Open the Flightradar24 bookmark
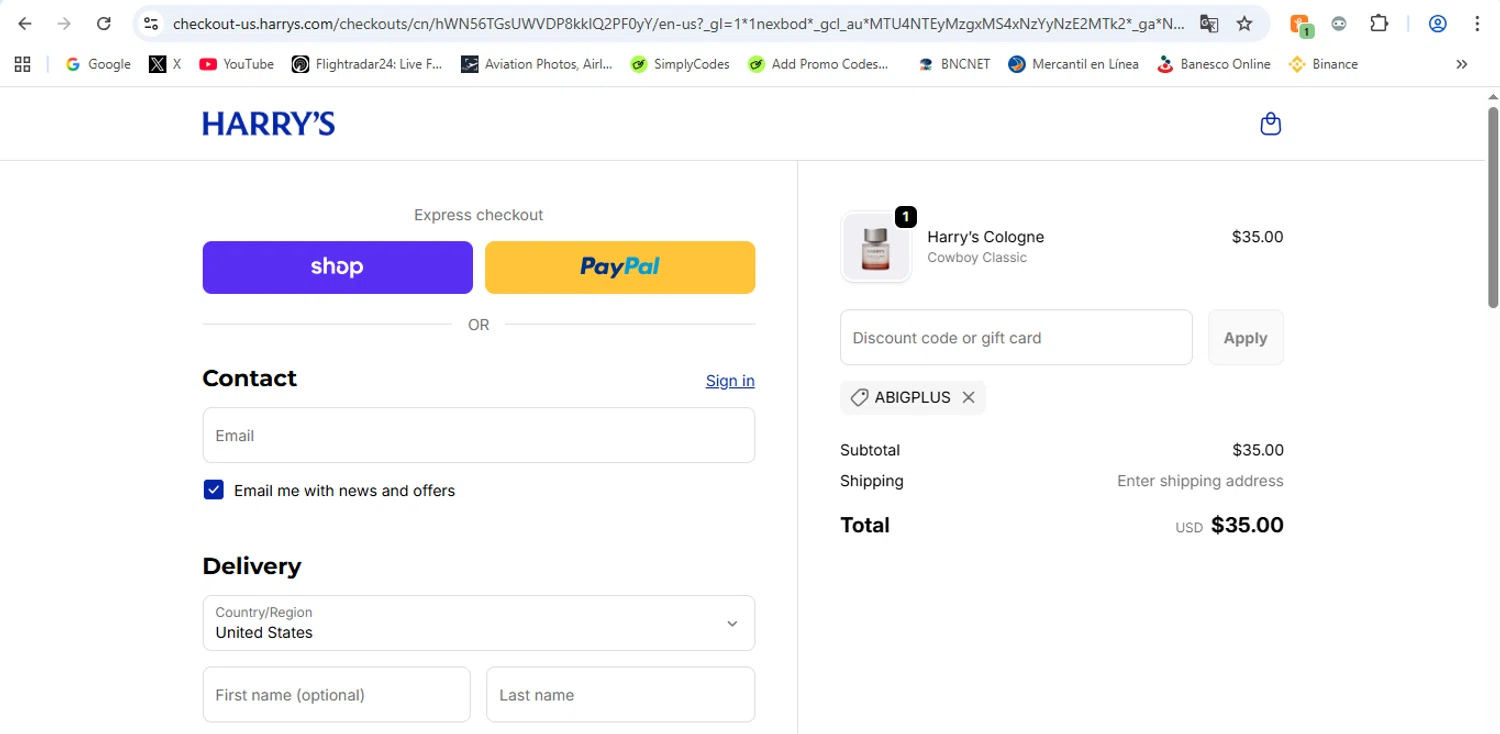This screenshot has width=1500, height=734. (x=366, y=64)
